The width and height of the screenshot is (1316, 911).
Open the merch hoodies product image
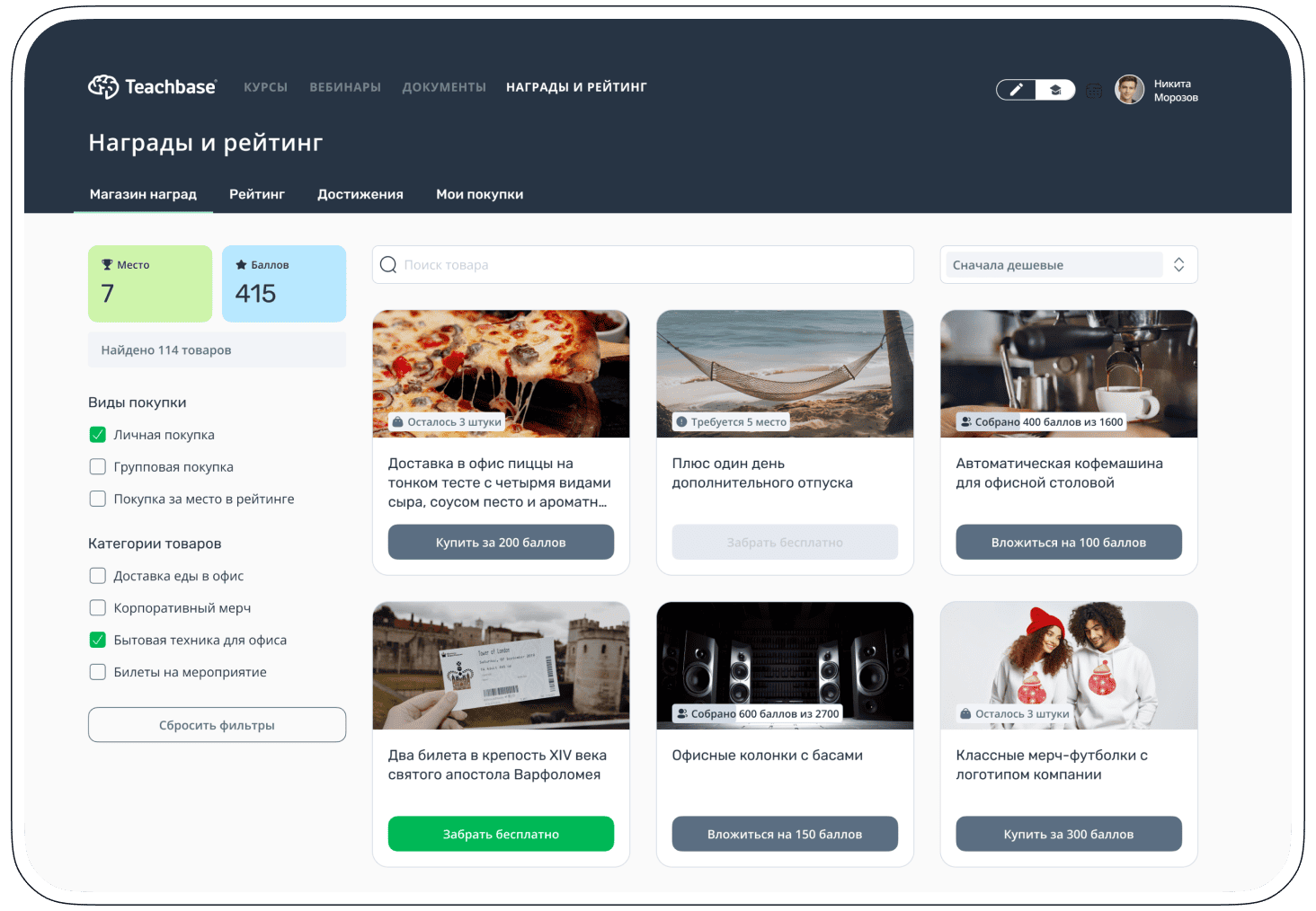[x=1069, y=666]
